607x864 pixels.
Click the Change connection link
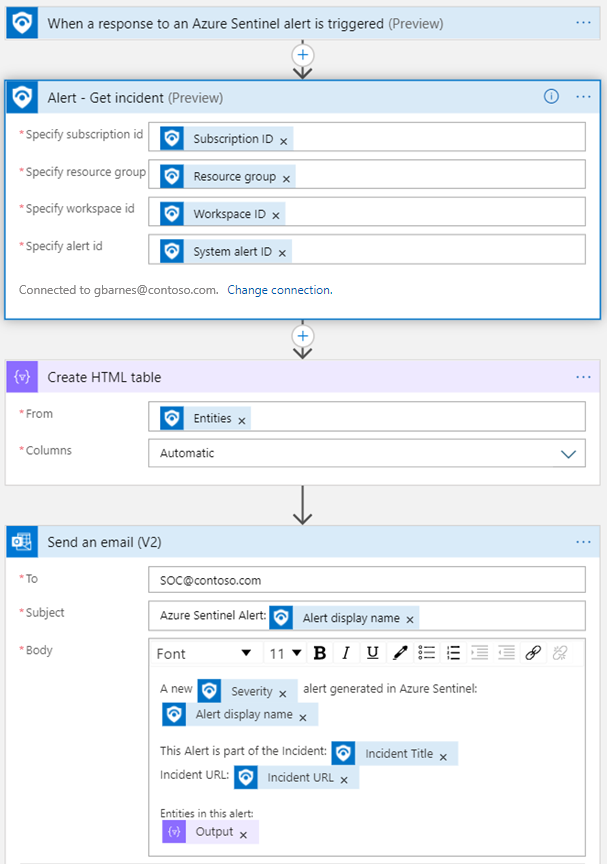point(280,290)
